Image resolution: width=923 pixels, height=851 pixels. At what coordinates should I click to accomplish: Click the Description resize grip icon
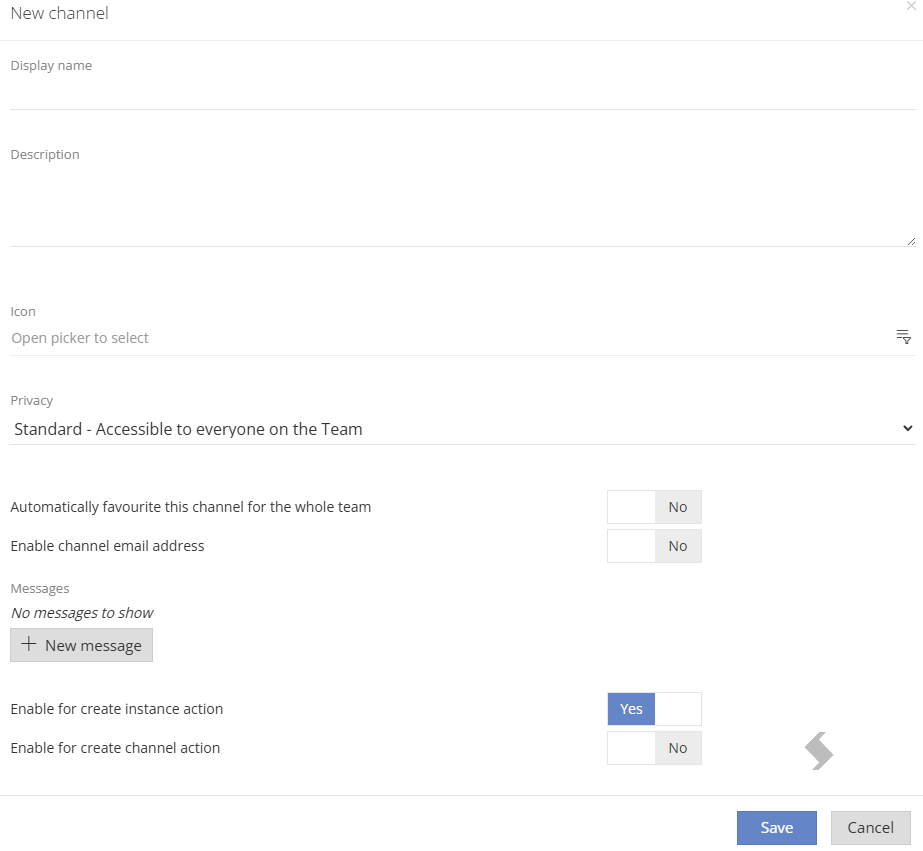point(911,241)
